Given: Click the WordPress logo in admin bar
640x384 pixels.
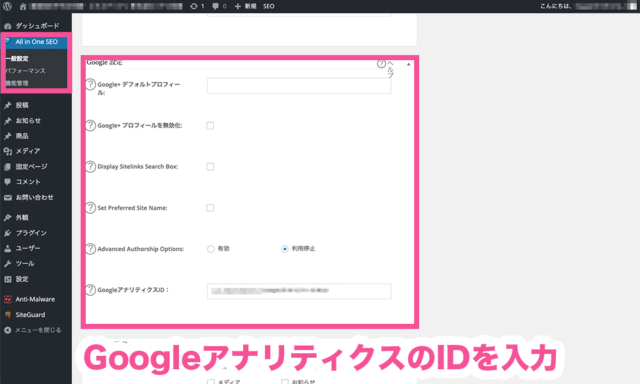Looking at the screenshot, I should pos(7,6).
